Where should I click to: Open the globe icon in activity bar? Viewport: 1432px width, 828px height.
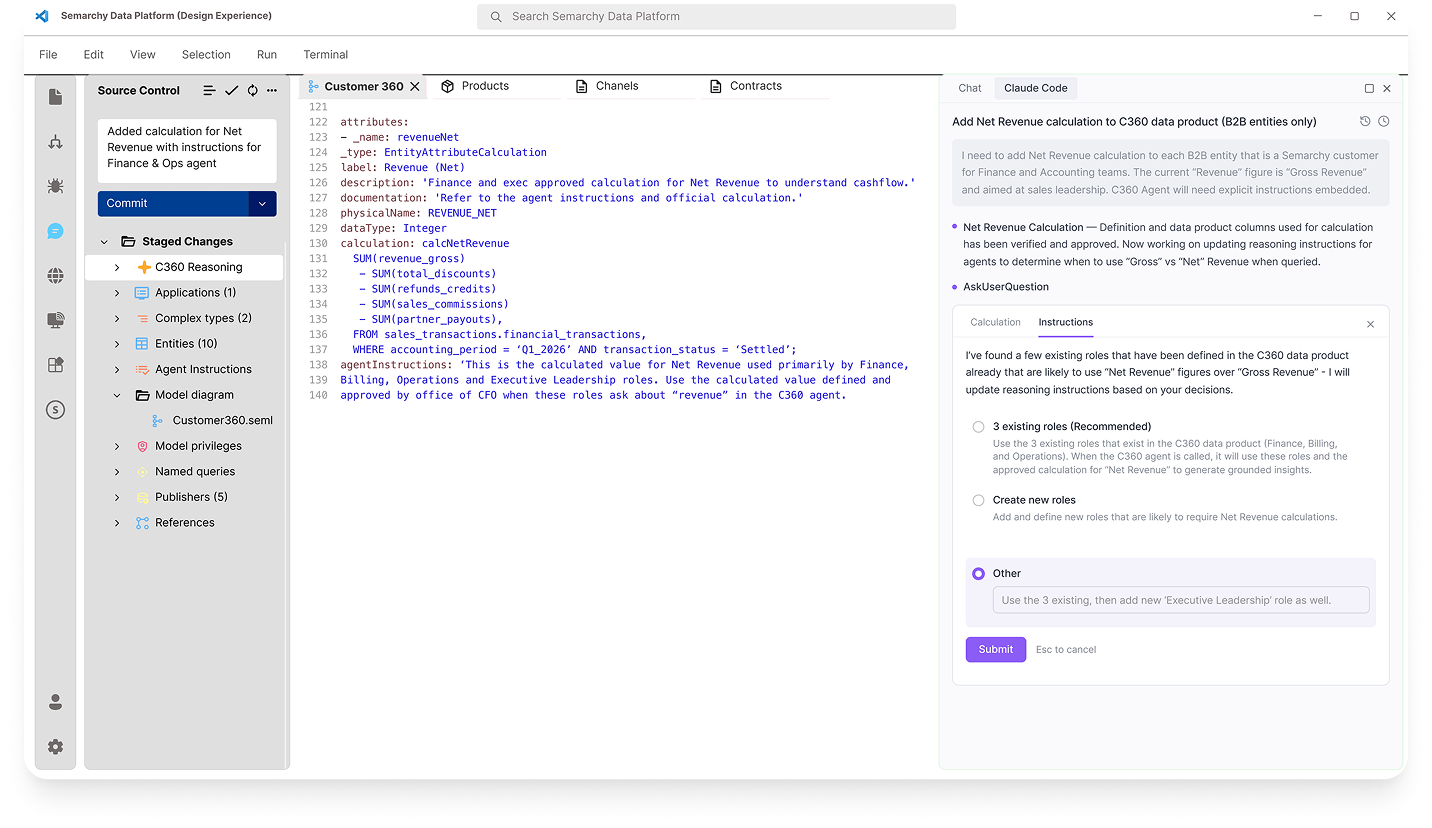(x=55, y=276)
